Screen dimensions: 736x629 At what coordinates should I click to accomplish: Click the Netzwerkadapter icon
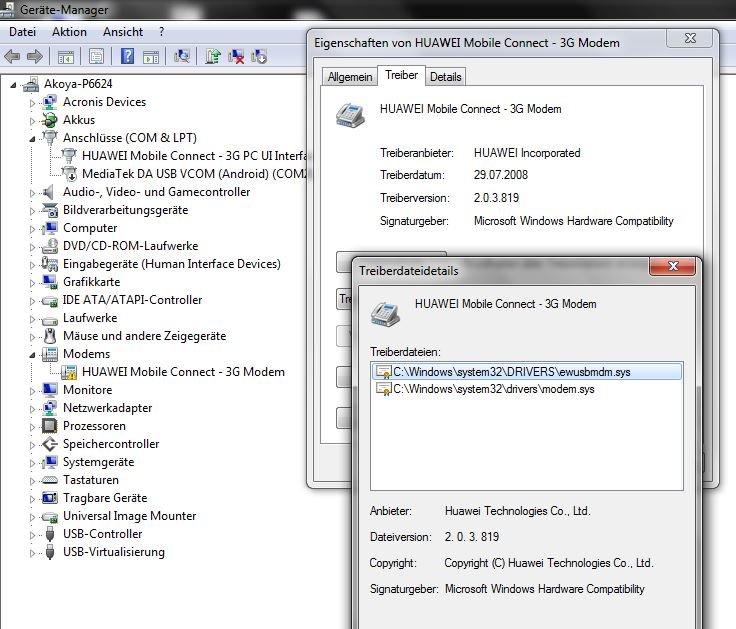tap(50, 408)
